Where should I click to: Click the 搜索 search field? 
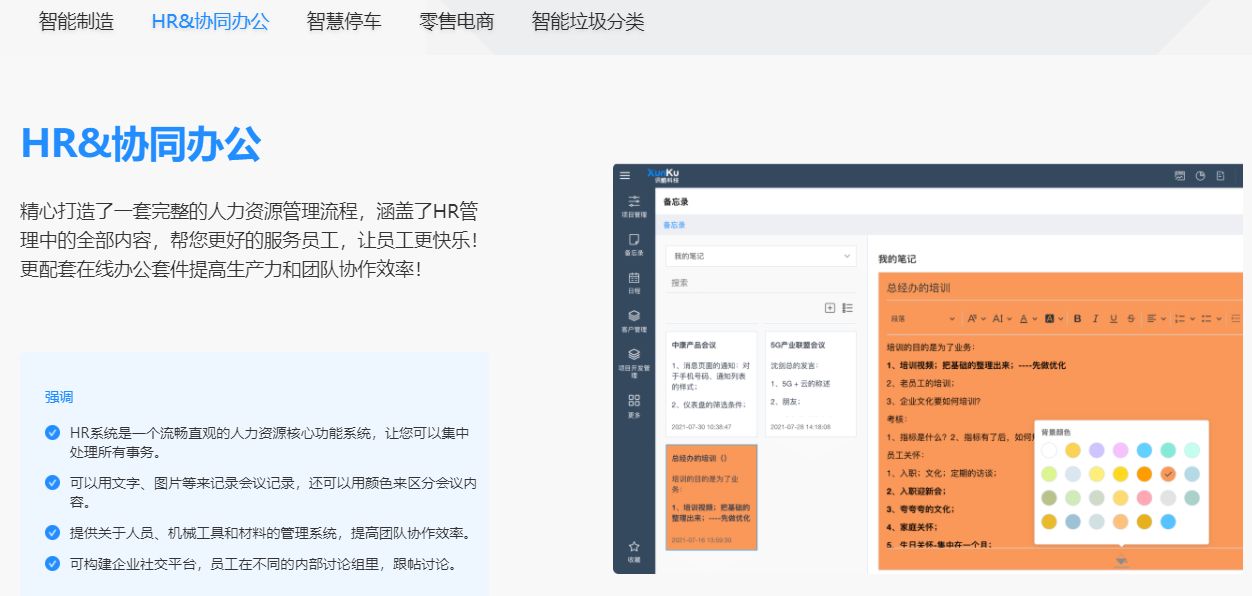click(762, 283)
